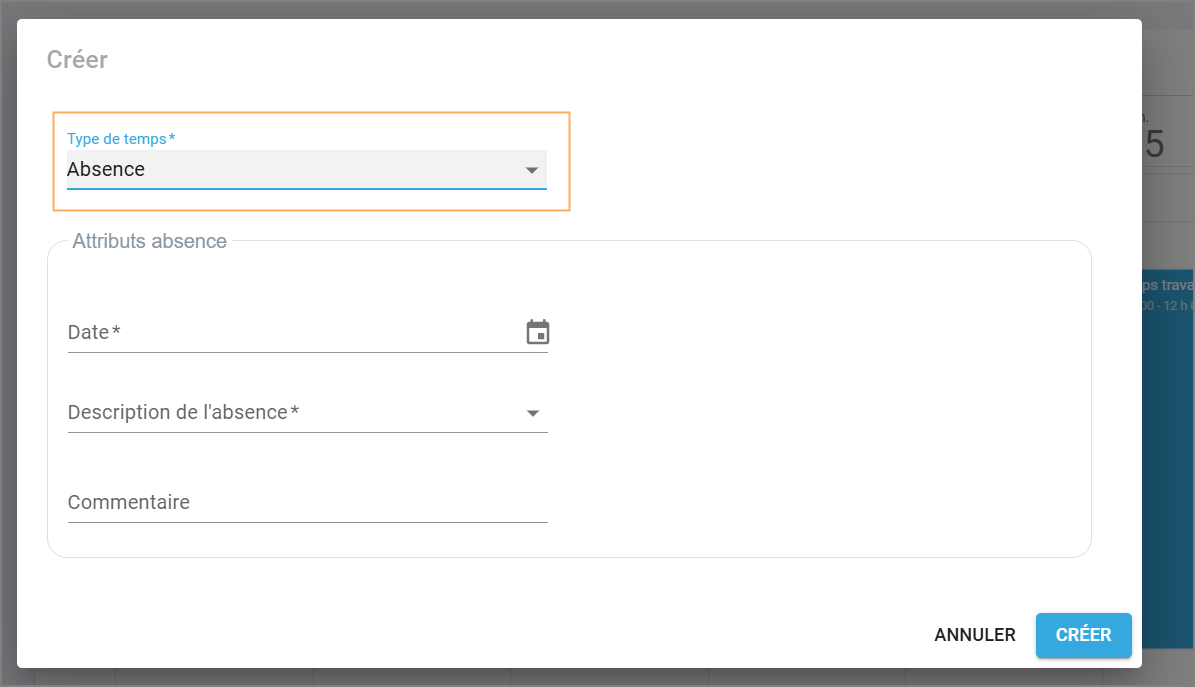Click the Attributs absence group legend

pos(149,241)
